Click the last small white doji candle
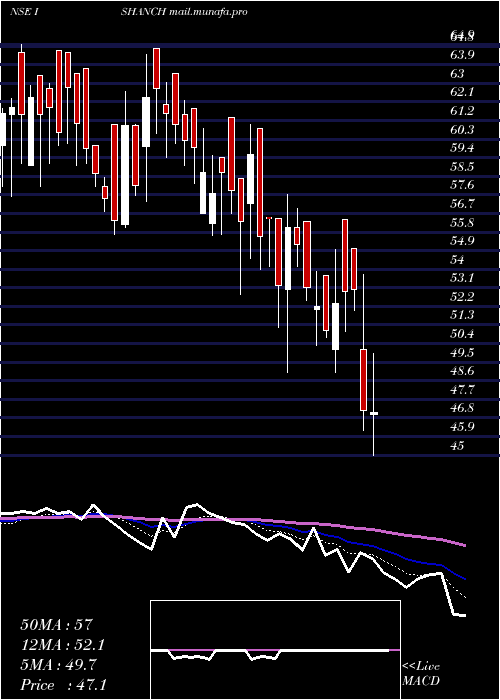The width and height of the screenshot is (500, 700). 374,414
